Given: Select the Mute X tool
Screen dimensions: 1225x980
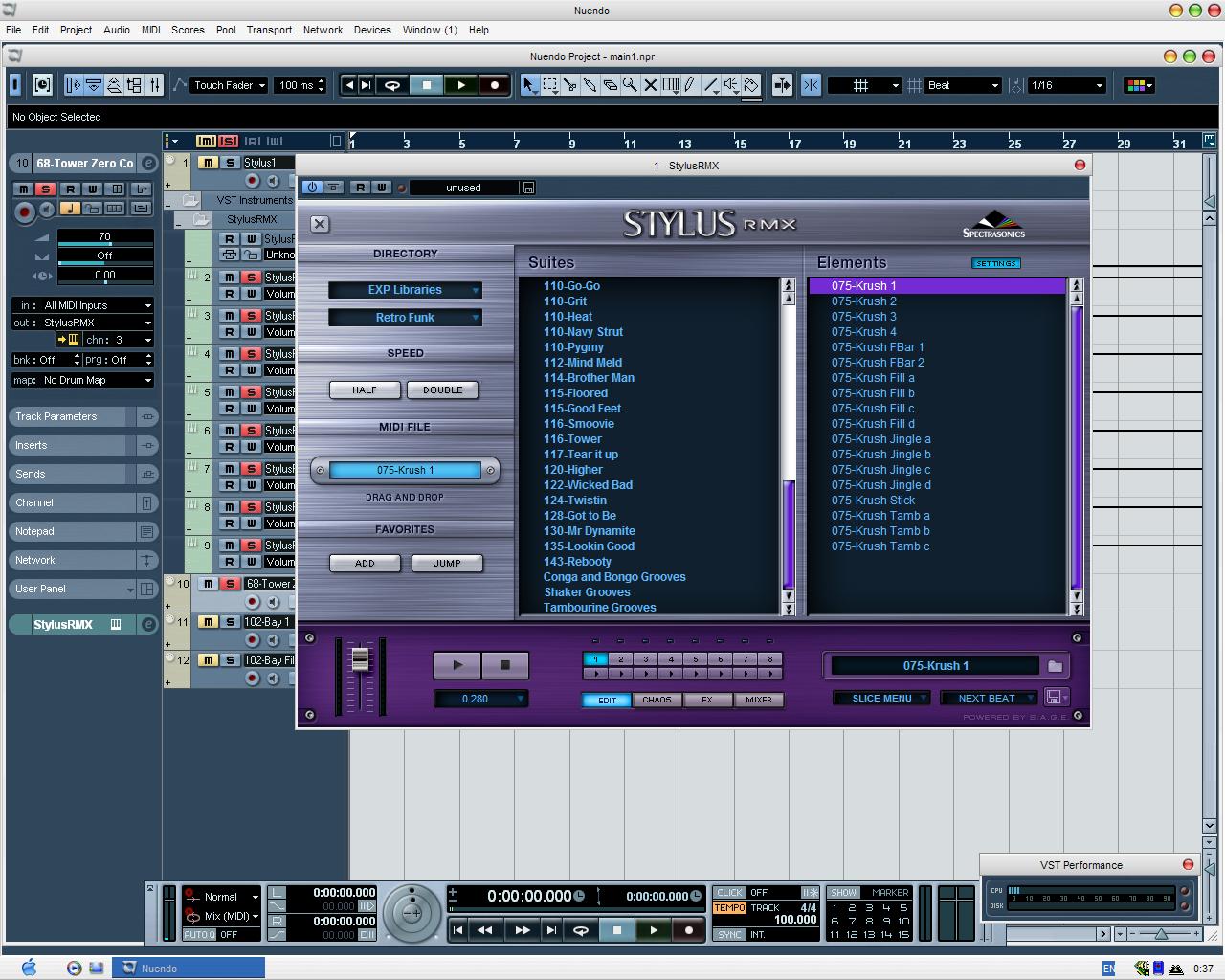Looking at the screenshot, I should tap(650, 85).
